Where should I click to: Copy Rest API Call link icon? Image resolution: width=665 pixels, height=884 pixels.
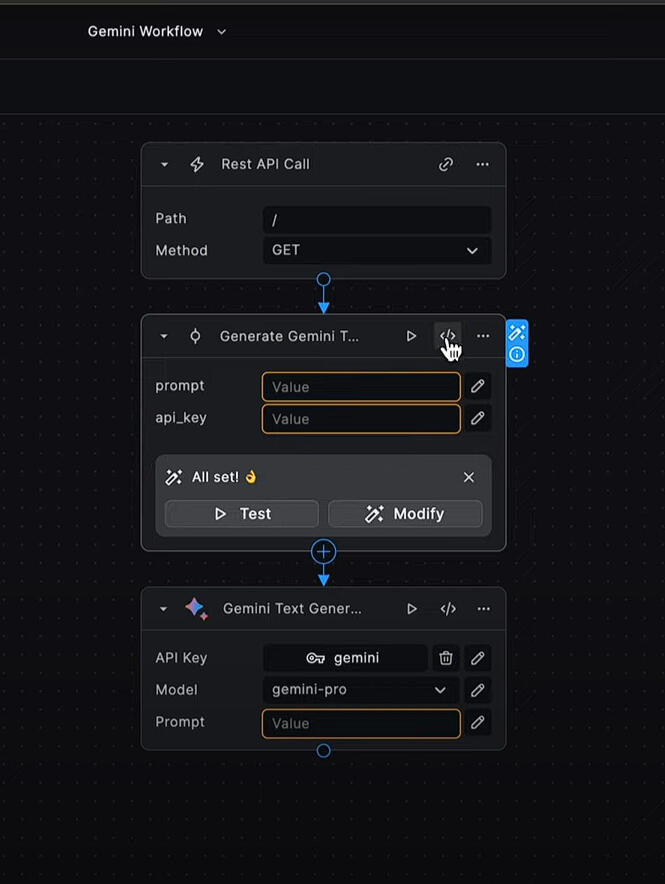click(x=446, y=164)
